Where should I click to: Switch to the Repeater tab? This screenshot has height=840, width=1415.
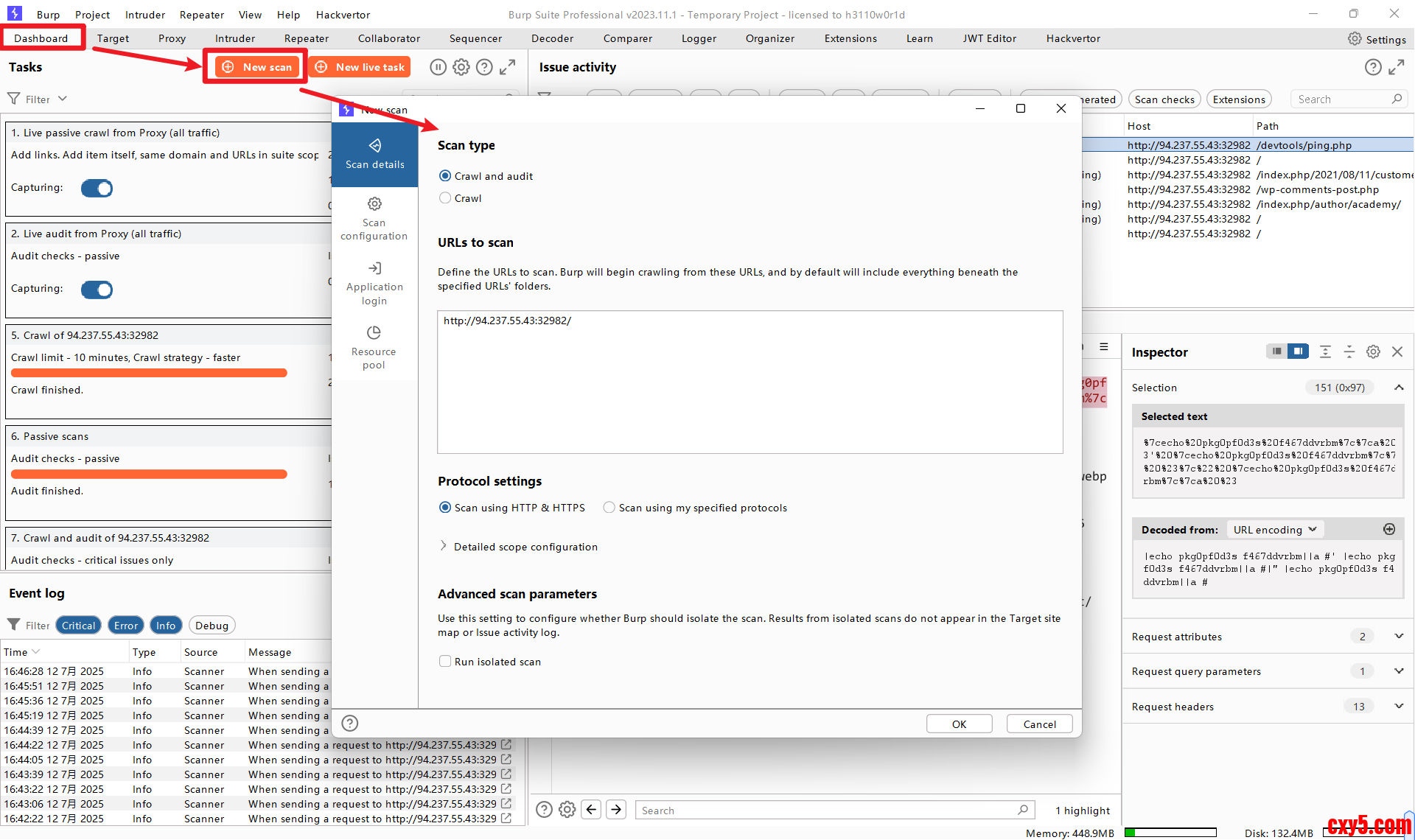[307, 38]
